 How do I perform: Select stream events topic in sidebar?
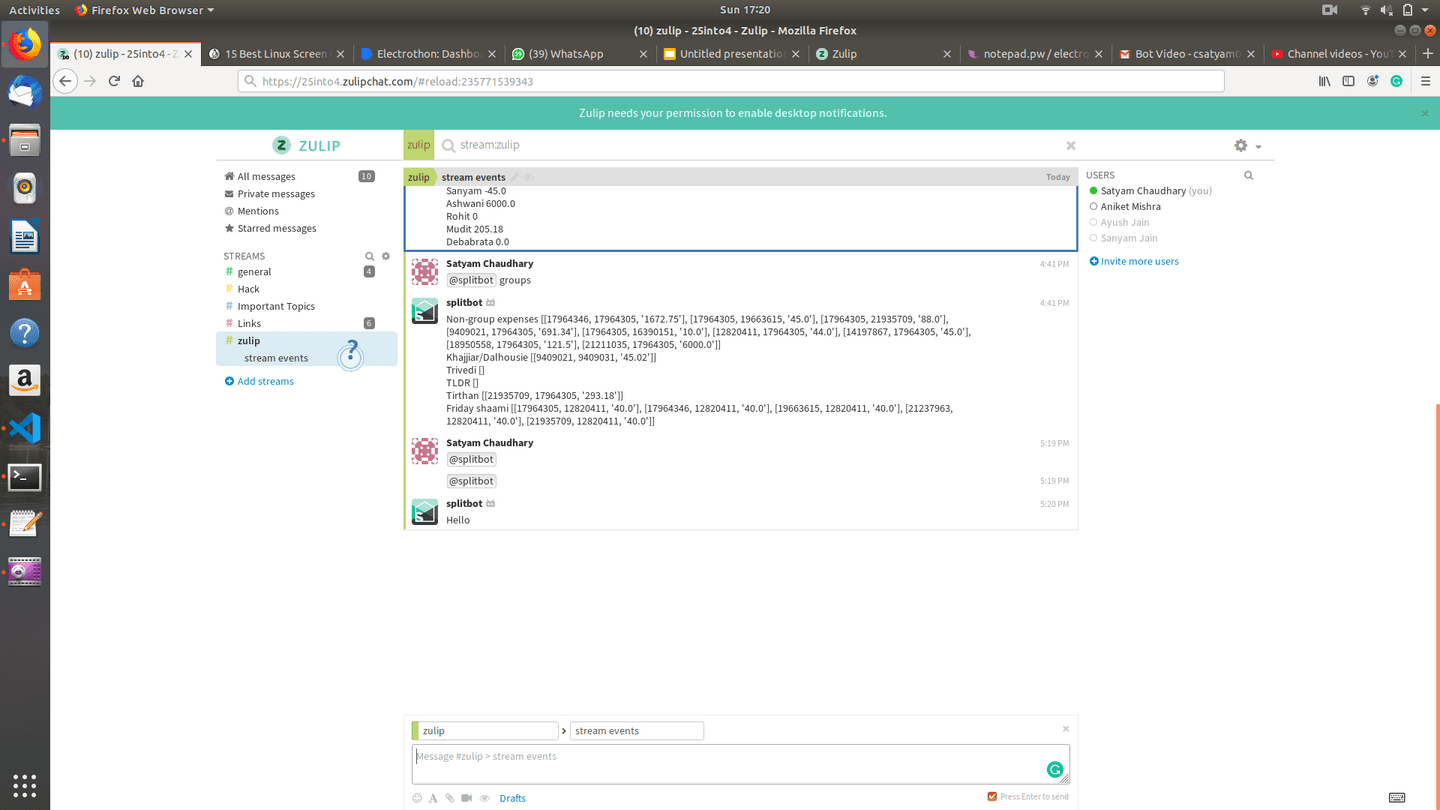coord(276,358)
